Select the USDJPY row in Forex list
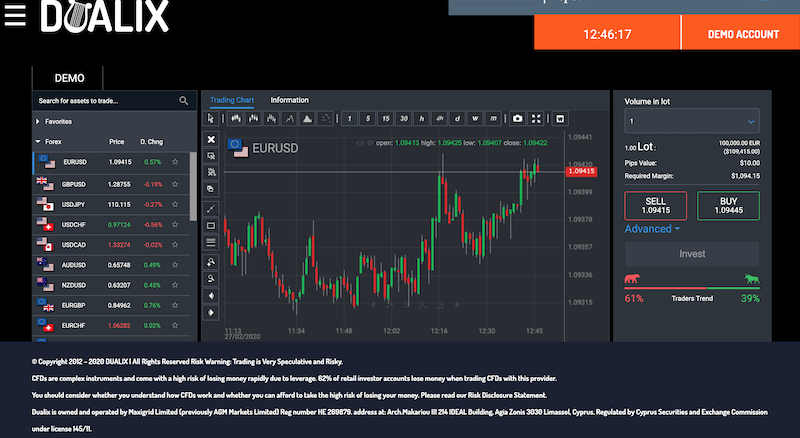The height and width of the screenshot is (438, 800). click(x=111, y=204)
